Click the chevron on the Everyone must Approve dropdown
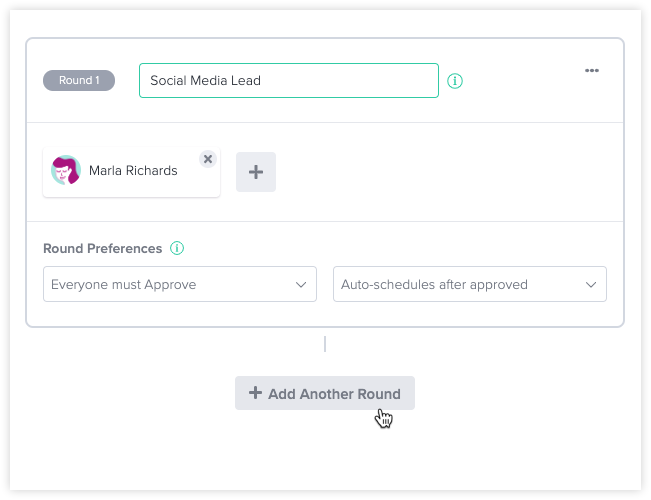651x500 pixels. coord(301,285)
